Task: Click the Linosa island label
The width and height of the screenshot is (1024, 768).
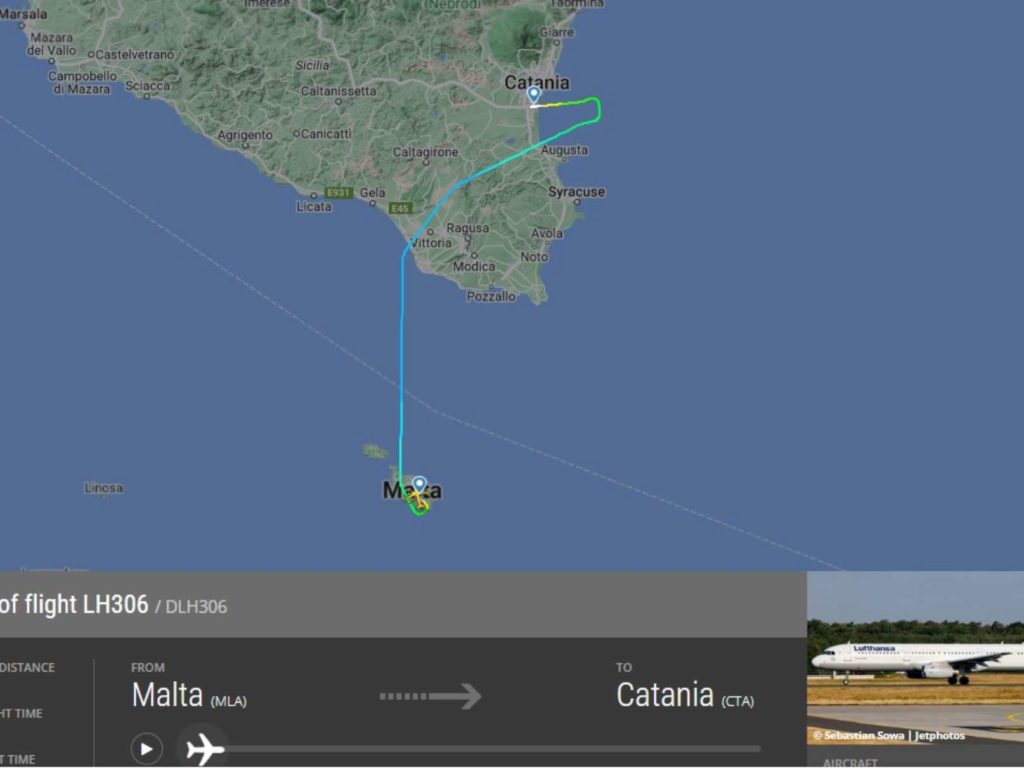Action: (103, 488)
